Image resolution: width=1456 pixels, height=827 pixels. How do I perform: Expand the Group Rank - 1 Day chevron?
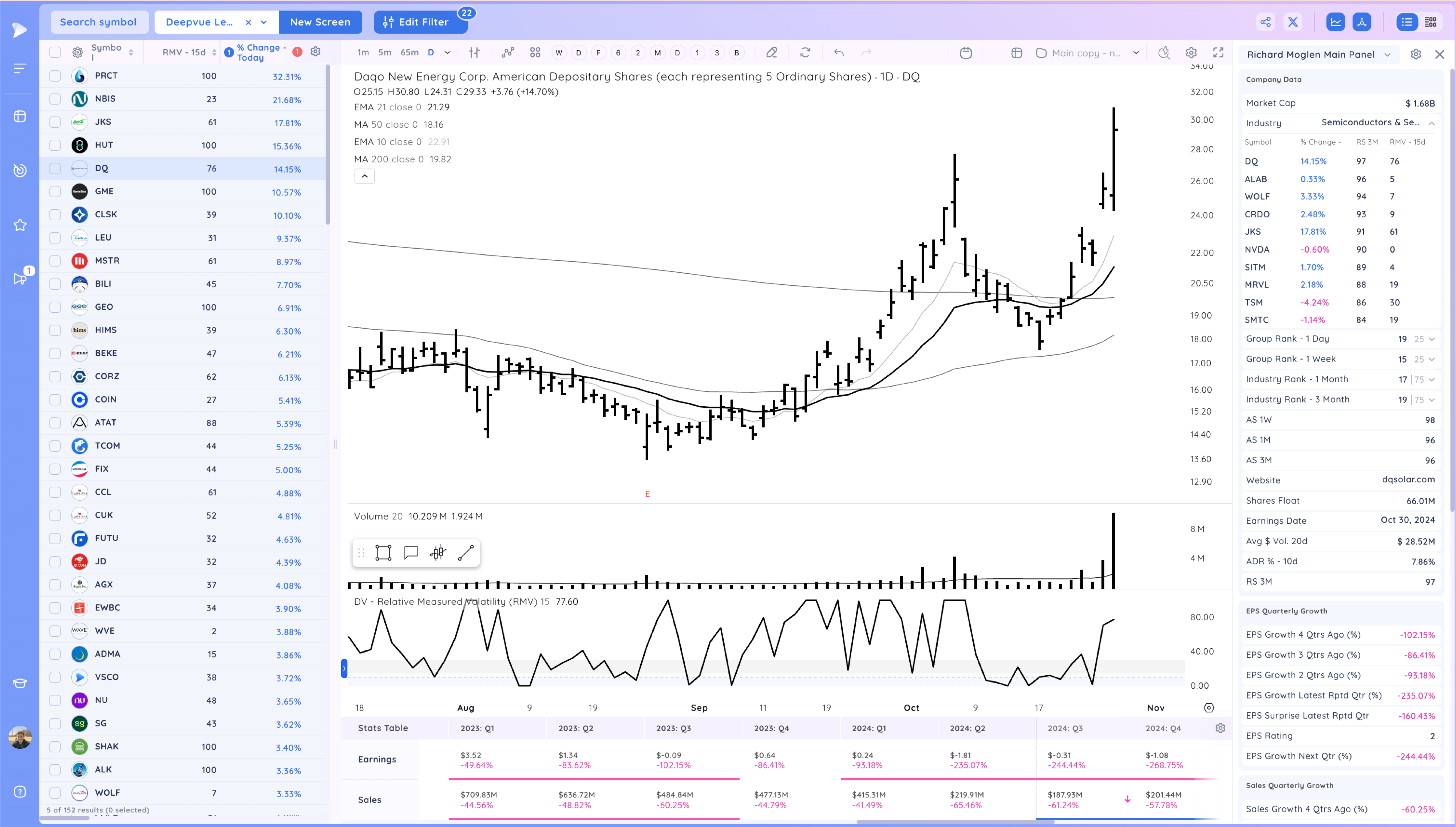point(1432,339)
